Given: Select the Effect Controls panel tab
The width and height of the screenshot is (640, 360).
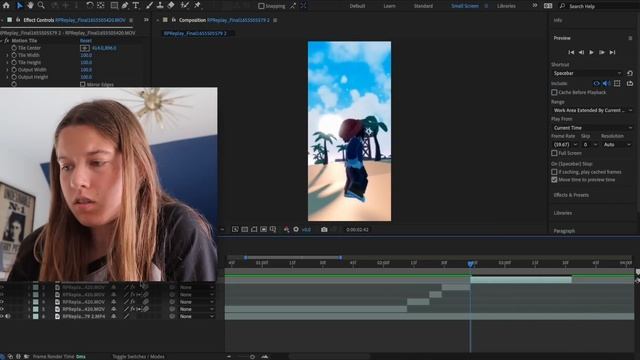Looking at the screenshot, I should coord(74,20).
